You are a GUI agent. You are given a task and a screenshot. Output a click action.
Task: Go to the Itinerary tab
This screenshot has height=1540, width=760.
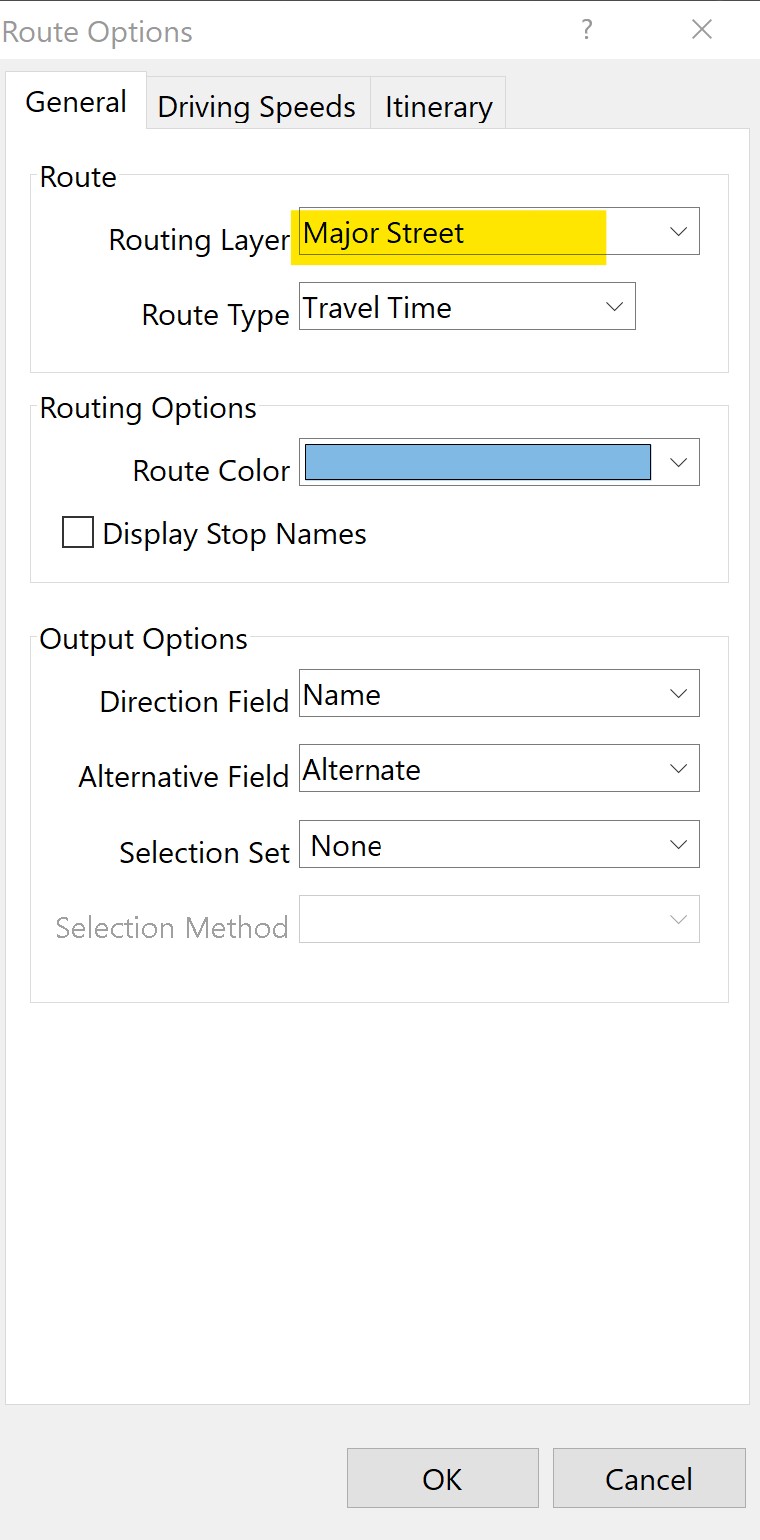[438, 107]
